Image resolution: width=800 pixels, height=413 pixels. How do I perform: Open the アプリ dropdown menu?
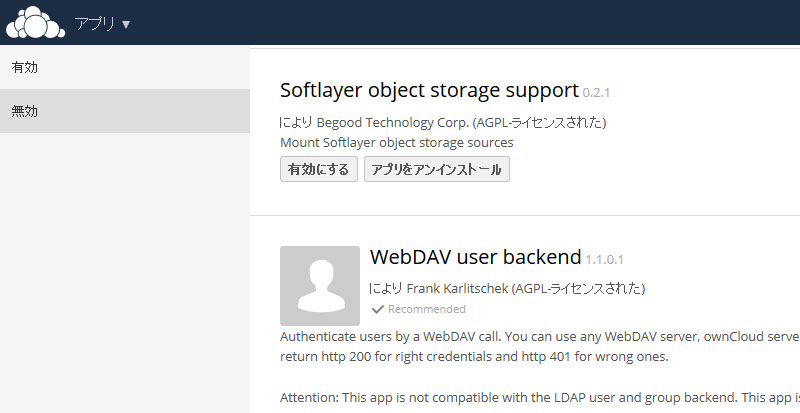tap(102, 23)
